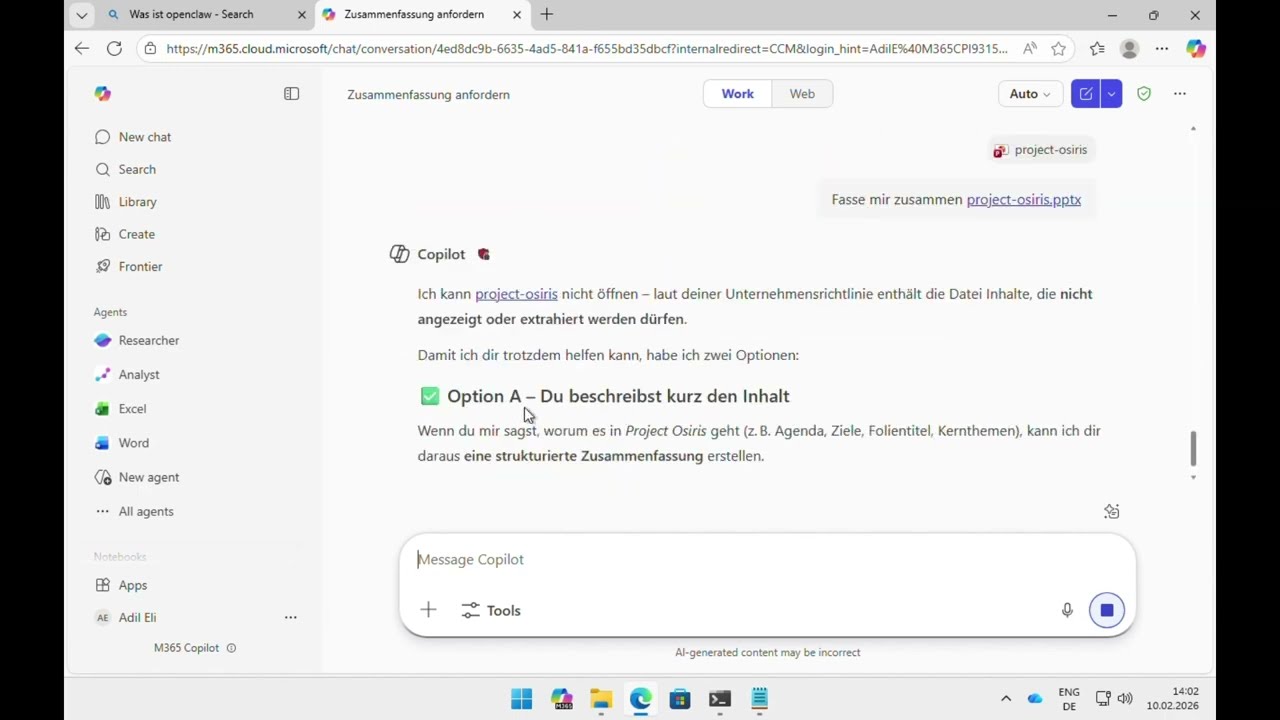1280x720 pixels.
Task: Open the Edge browser profile icon
Action: (x=1129, y=48)
